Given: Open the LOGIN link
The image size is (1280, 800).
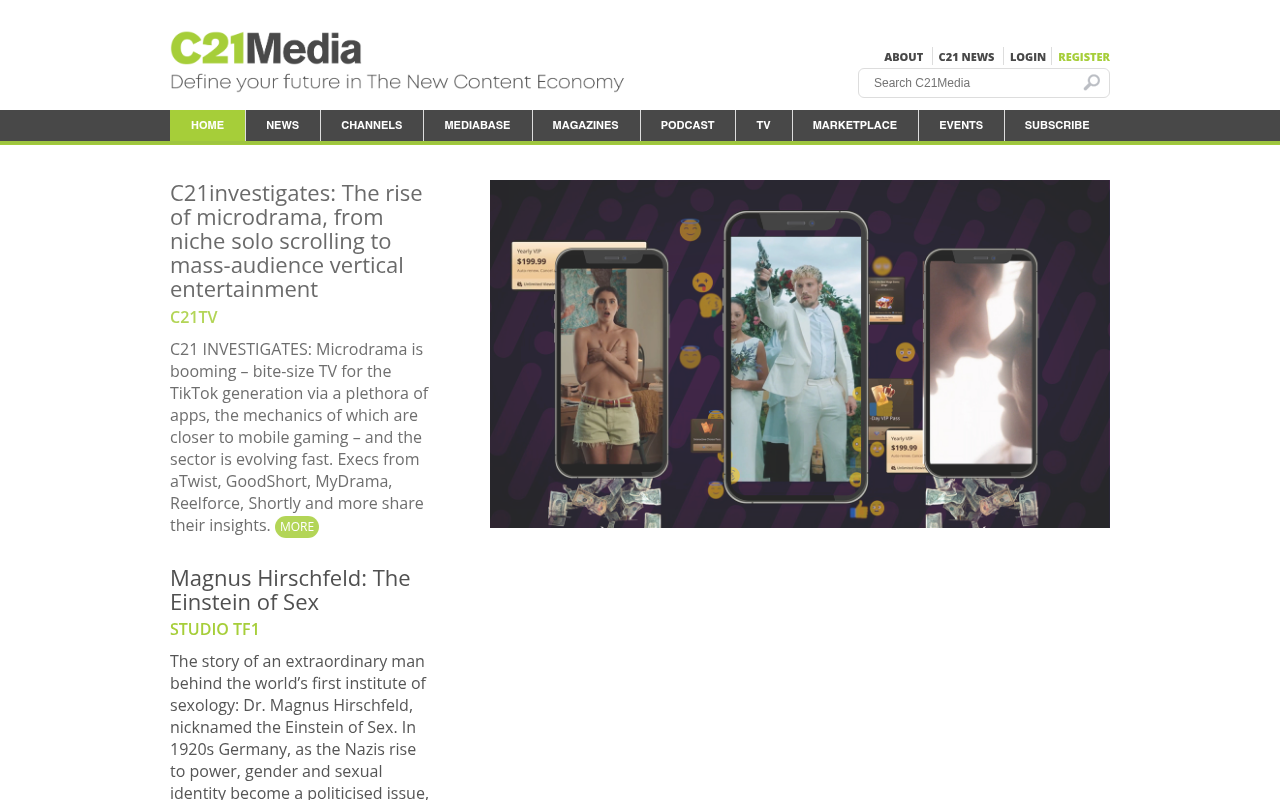Looking at the screenshot, I should point(1027,57).
